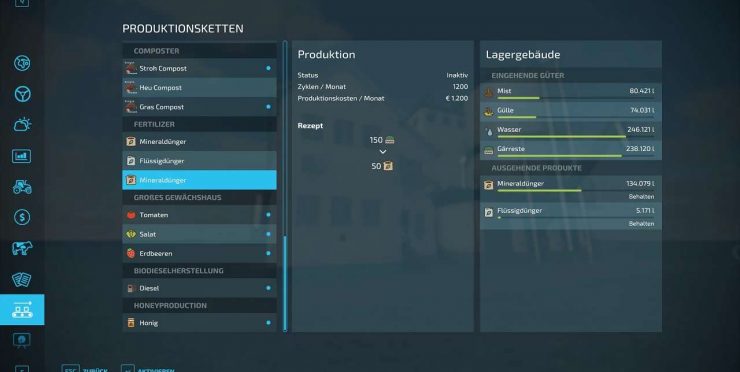The width and height of the screenshot is (740, 372).
Task: Open the animals cow sidebar icon
Action: 22,248
